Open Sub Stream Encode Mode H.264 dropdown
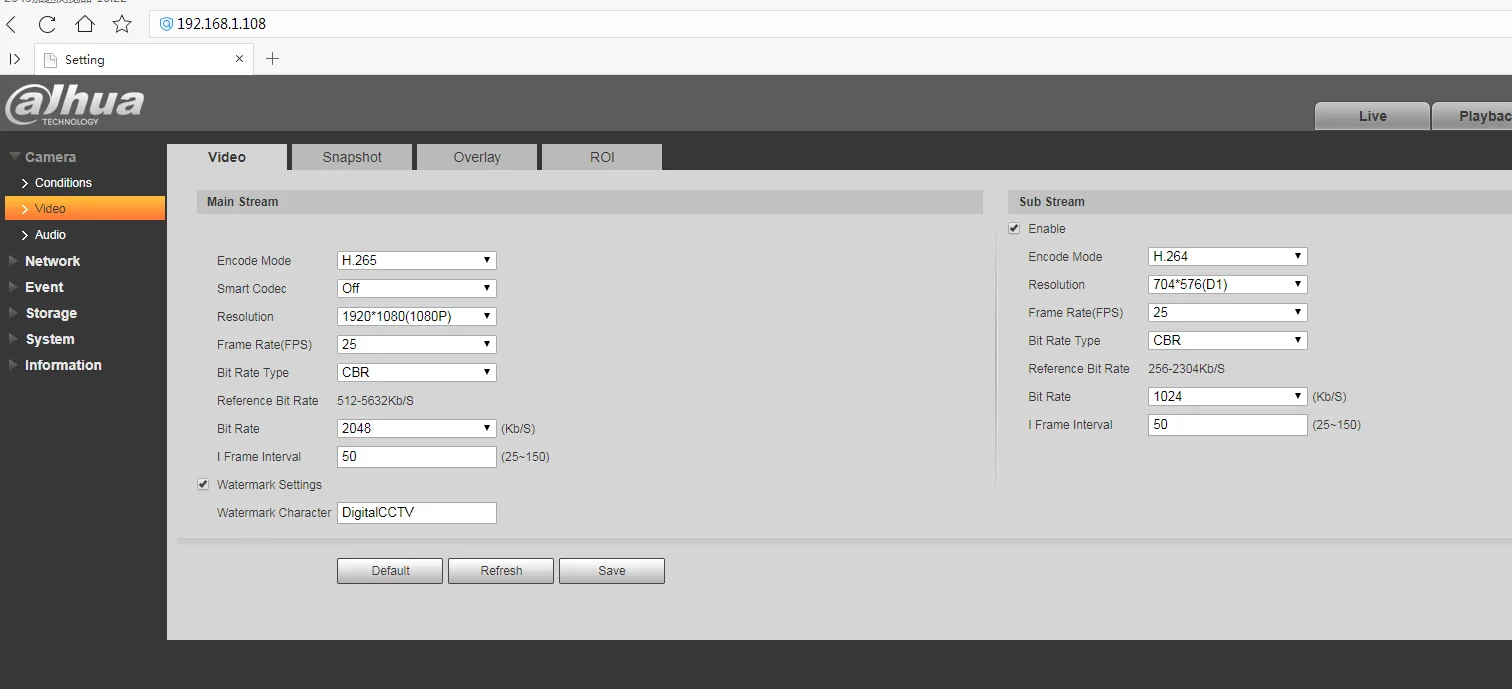The width and height of the screenshot is (1512, 689). coord(1228,256)
